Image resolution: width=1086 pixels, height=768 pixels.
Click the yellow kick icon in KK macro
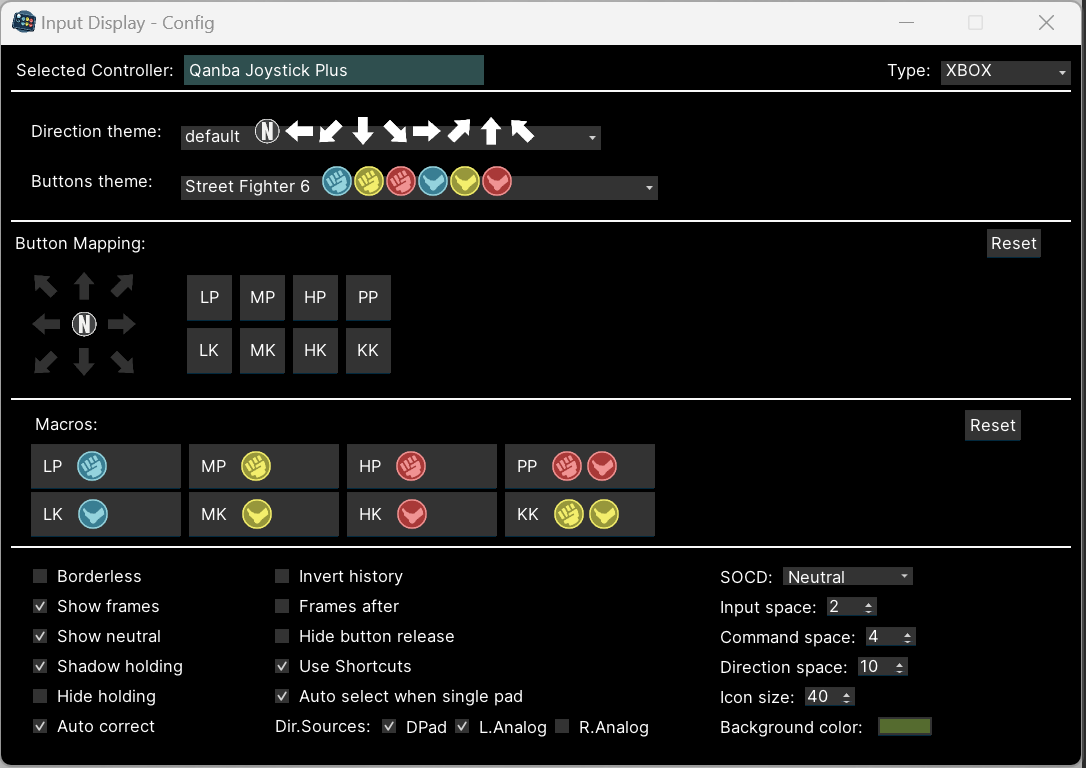click(604, 515)
